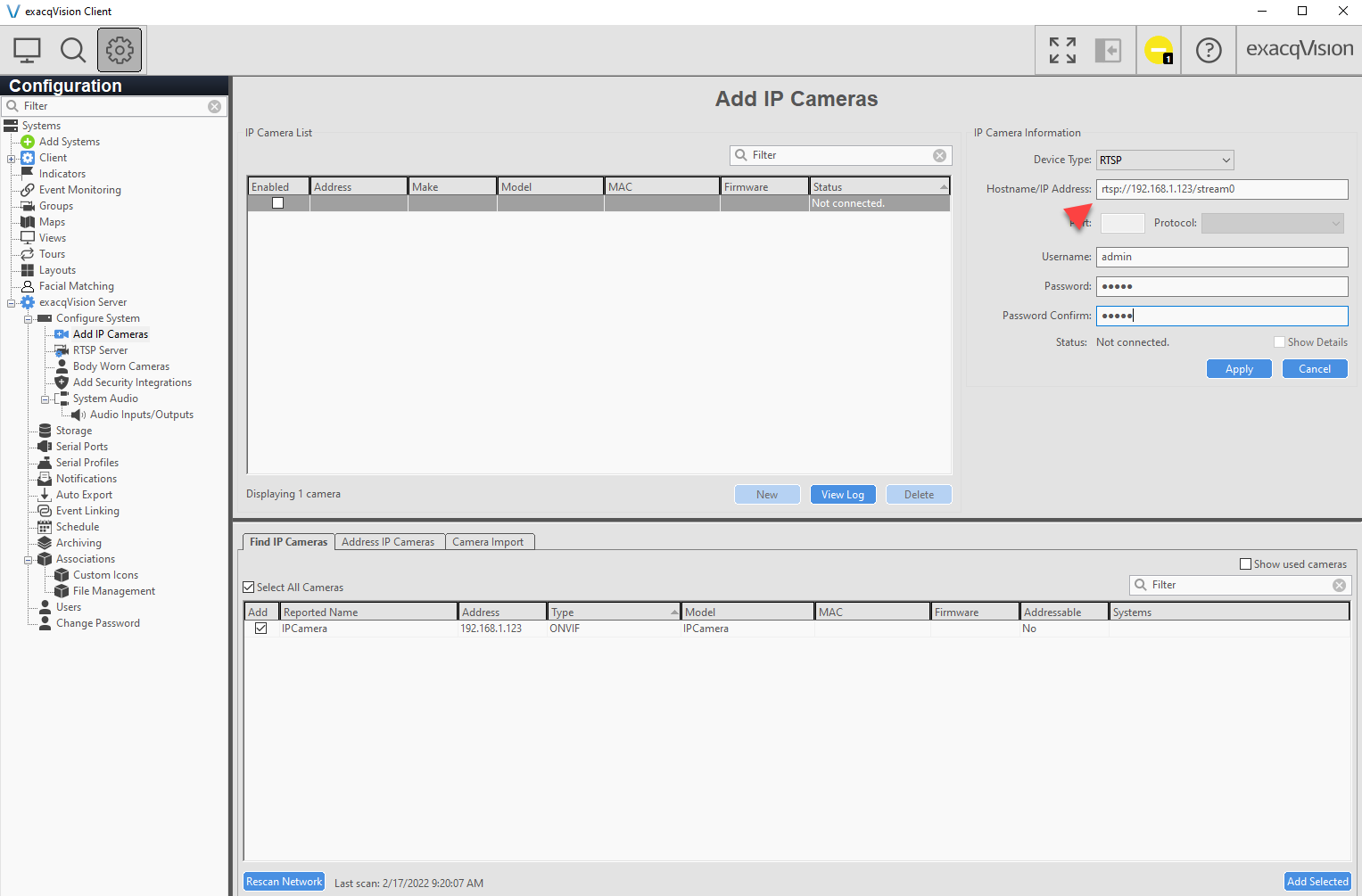Click the Hostname/IP Address field
Image resolution: width=1362 pixels, height=896 pixels.
1222,189
